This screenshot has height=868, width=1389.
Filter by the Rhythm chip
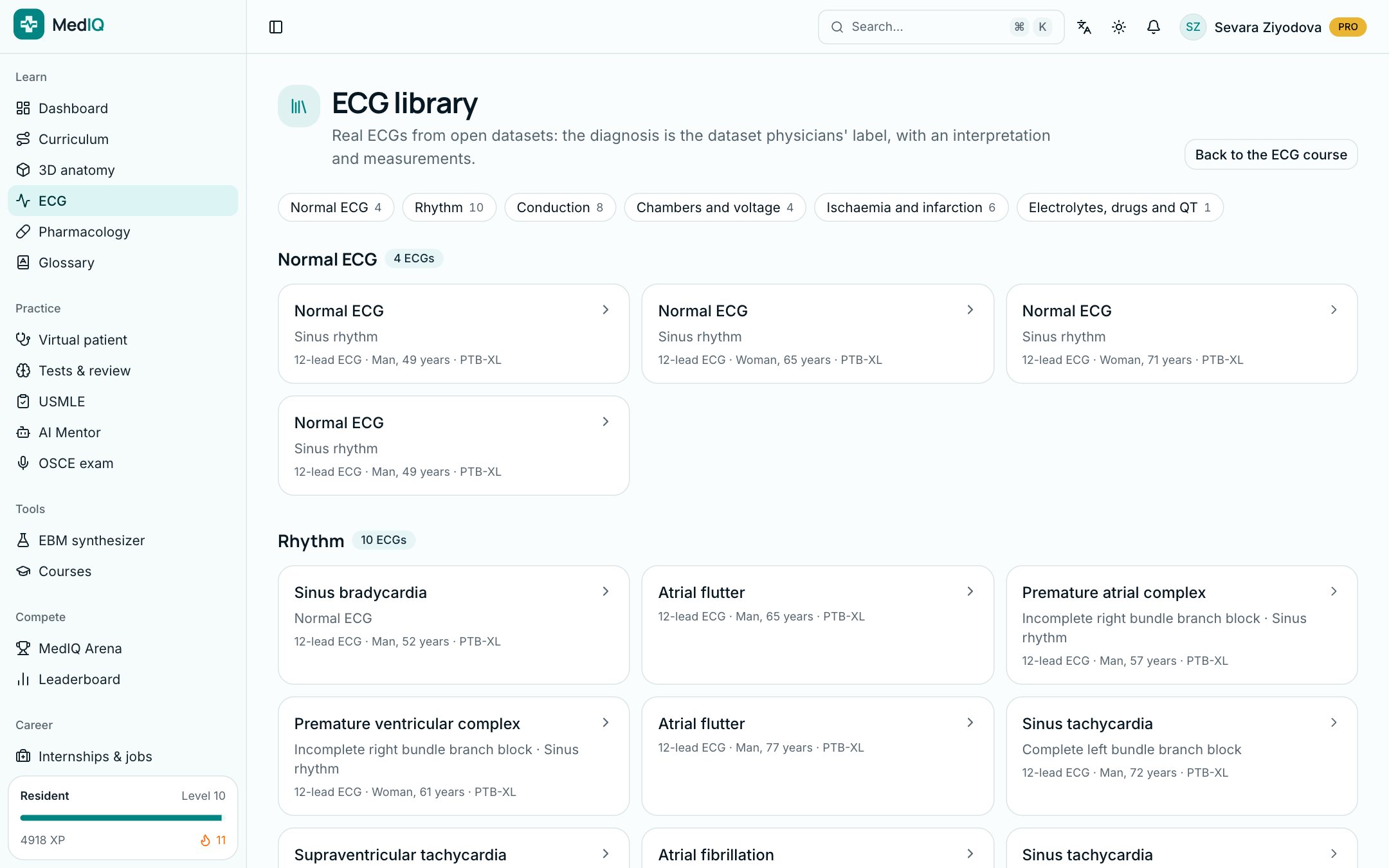(449, 208)
